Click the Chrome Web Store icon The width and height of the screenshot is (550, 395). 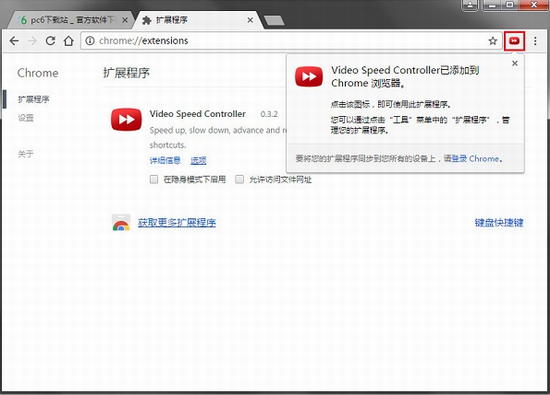coord(121,223)
